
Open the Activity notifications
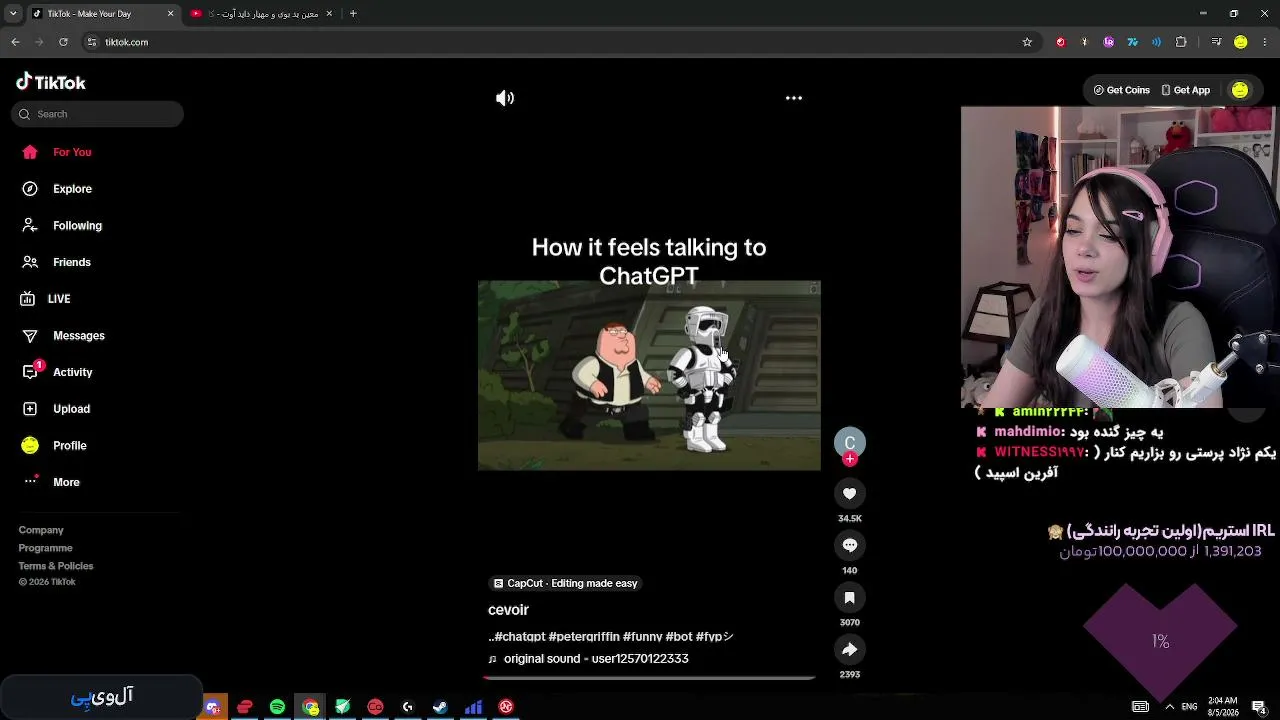coord(57,372)
